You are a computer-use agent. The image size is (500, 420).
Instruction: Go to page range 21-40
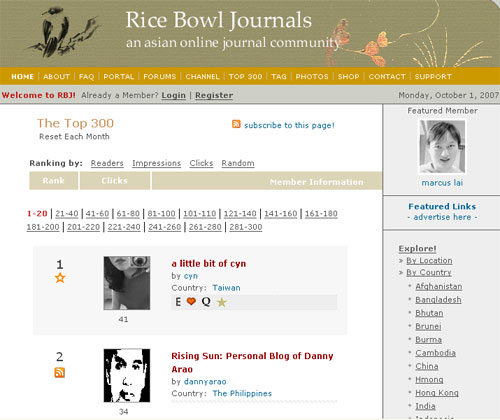pyautogui.click(x=67, y=214)
